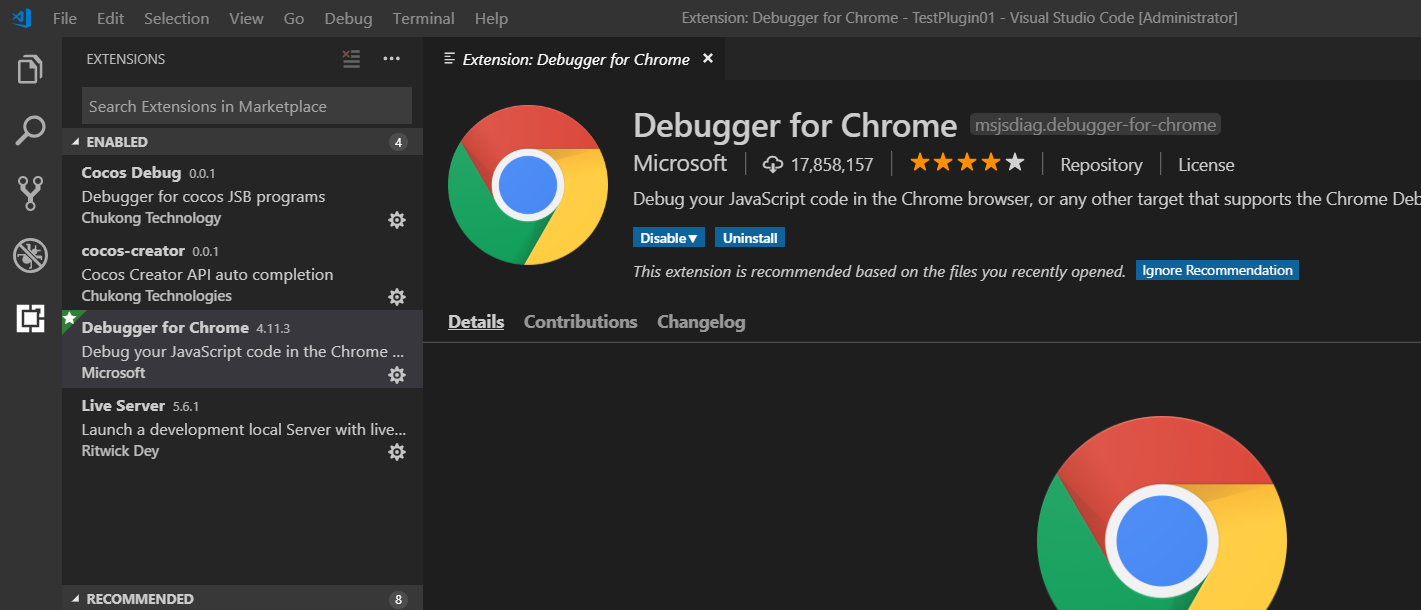Open the Explorer view in activity bar
1421x610 pixels.
click(x=30, y=70)
